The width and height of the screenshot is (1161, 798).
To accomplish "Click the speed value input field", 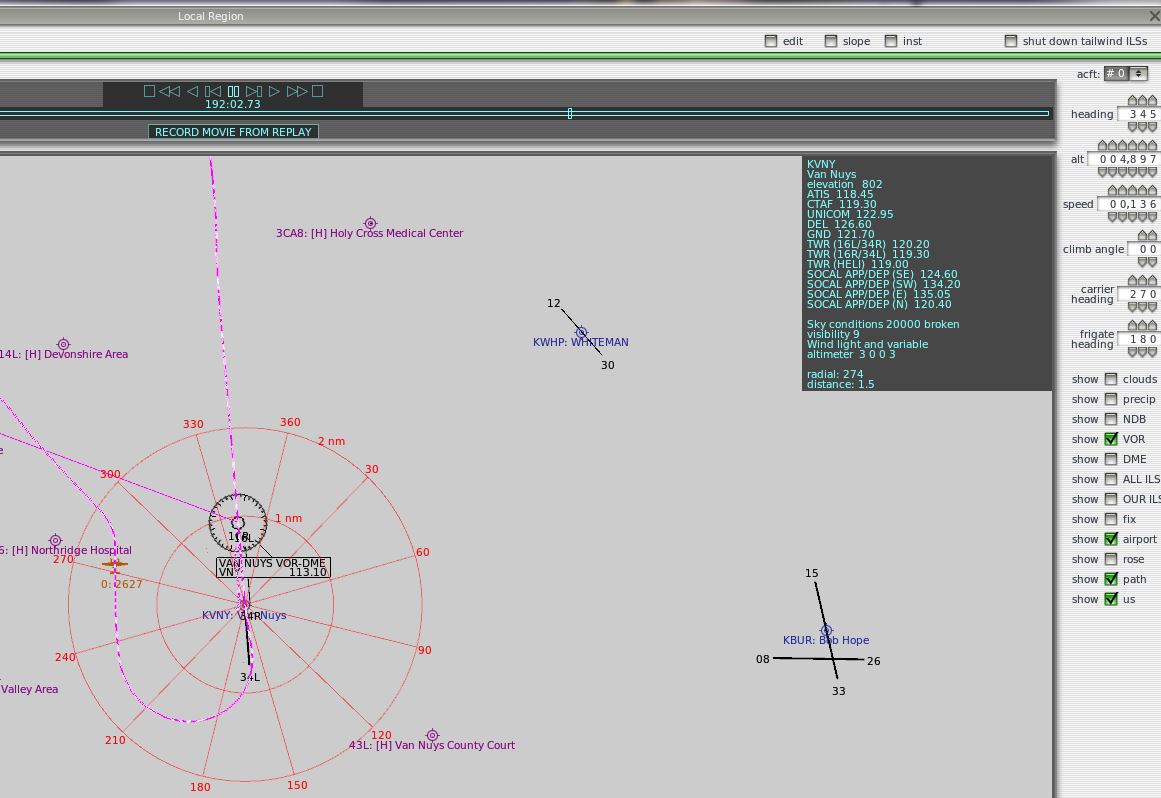I will click(1128, 204).
